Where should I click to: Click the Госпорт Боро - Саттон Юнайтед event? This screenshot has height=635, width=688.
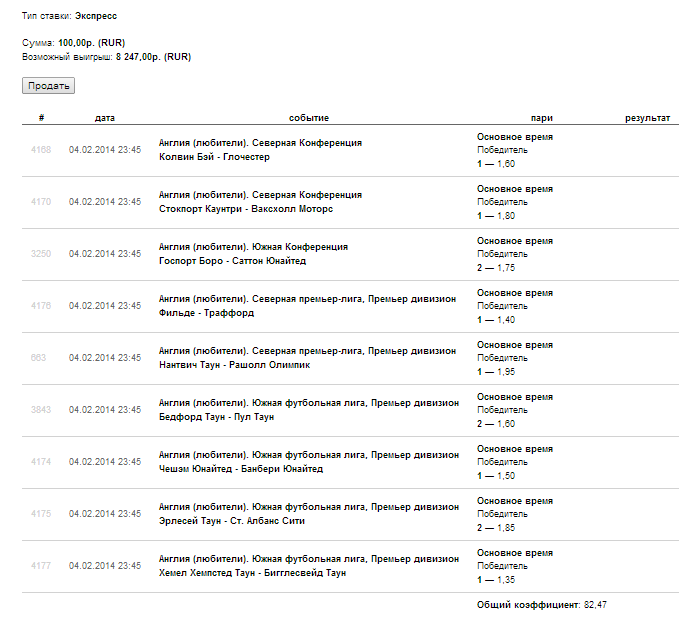tap(232, 261)
